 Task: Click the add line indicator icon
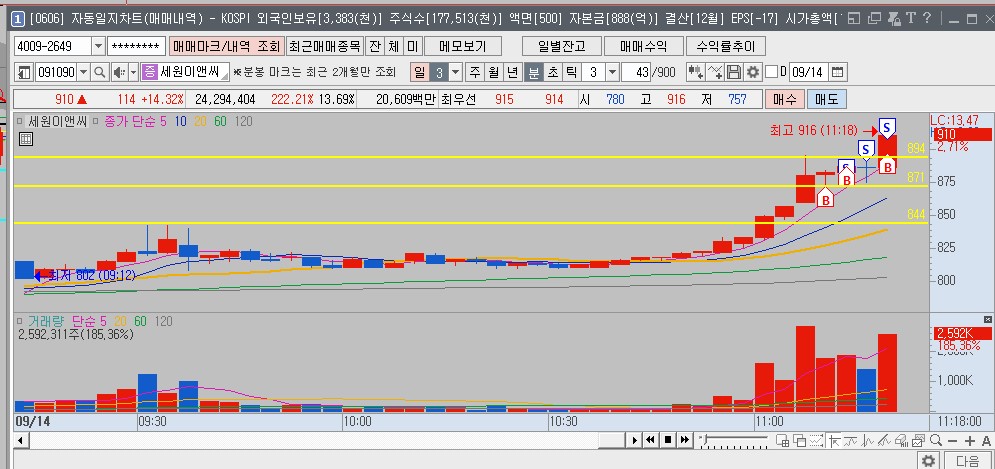[715, 72]
